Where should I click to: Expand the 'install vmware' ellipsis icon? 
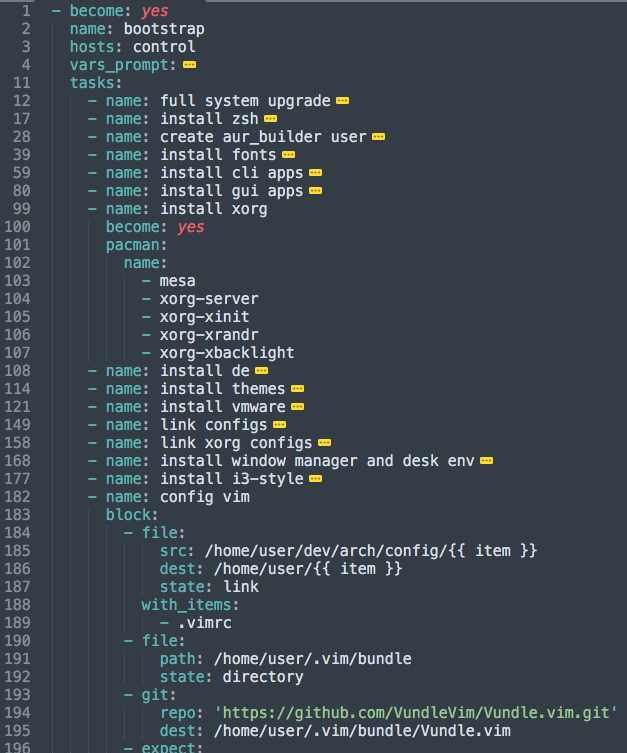click(x=297, y=407)
